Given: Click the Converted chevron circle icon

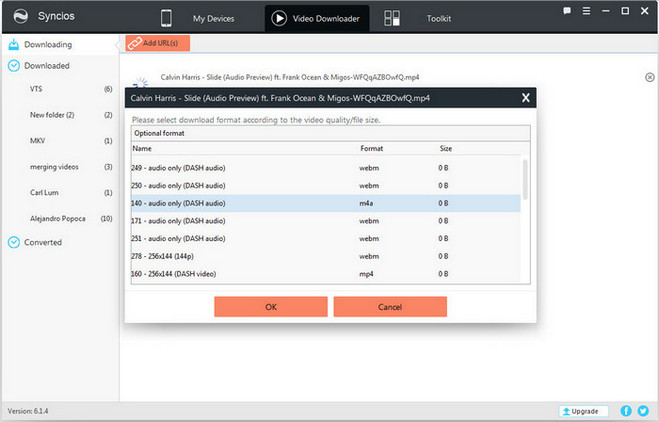Looking at the screenshot, I should [14, 242].
